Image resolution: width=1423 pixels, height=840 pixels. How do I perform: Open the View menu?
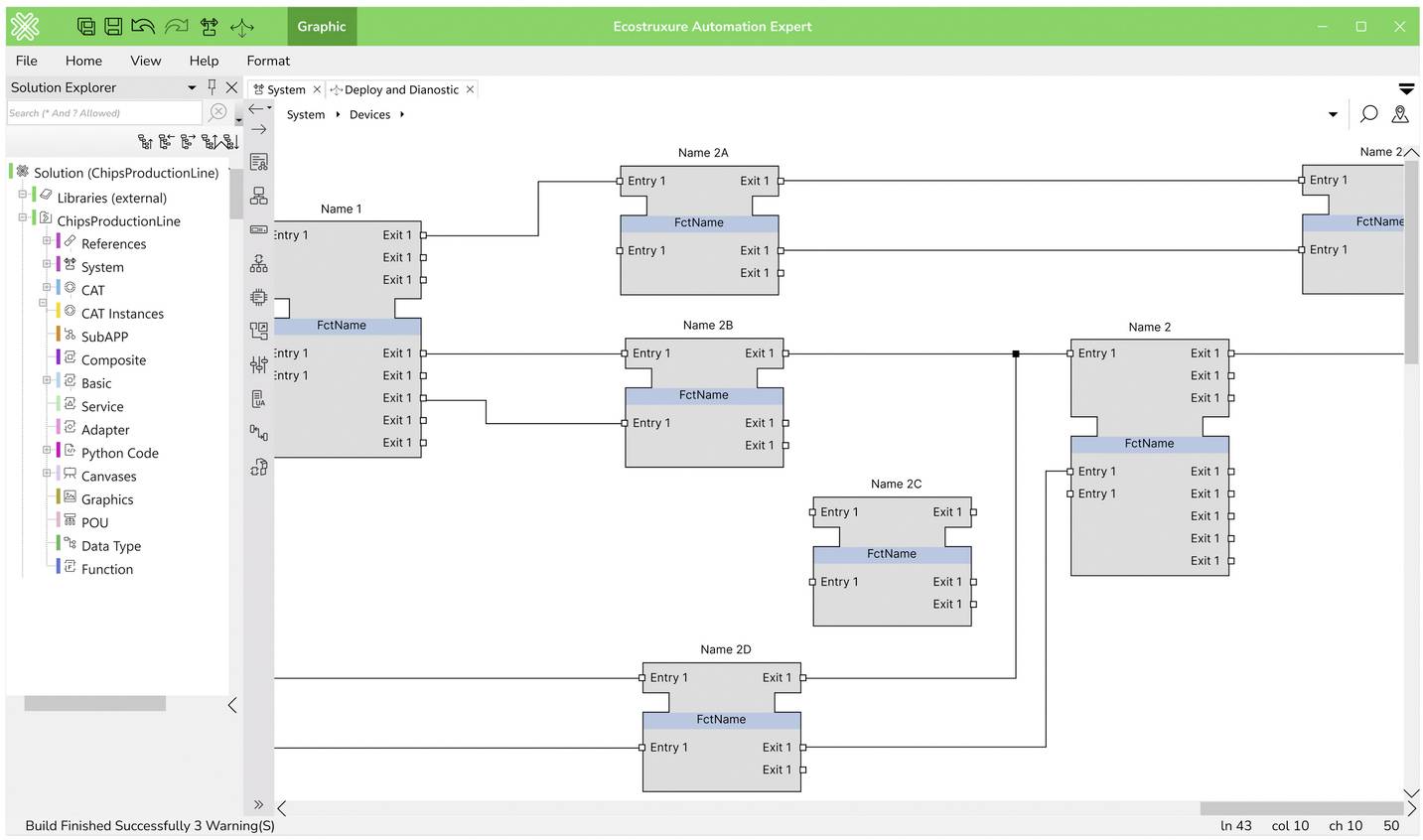[x=145, y=61]
